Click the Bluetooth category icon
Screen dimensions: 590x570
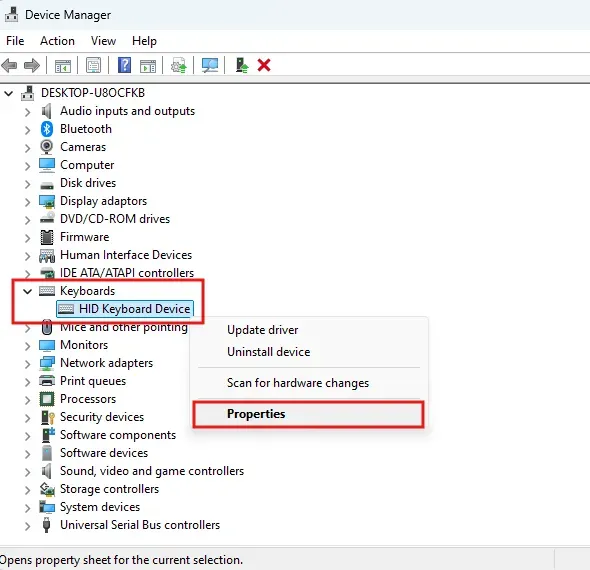tap(47, 129)
